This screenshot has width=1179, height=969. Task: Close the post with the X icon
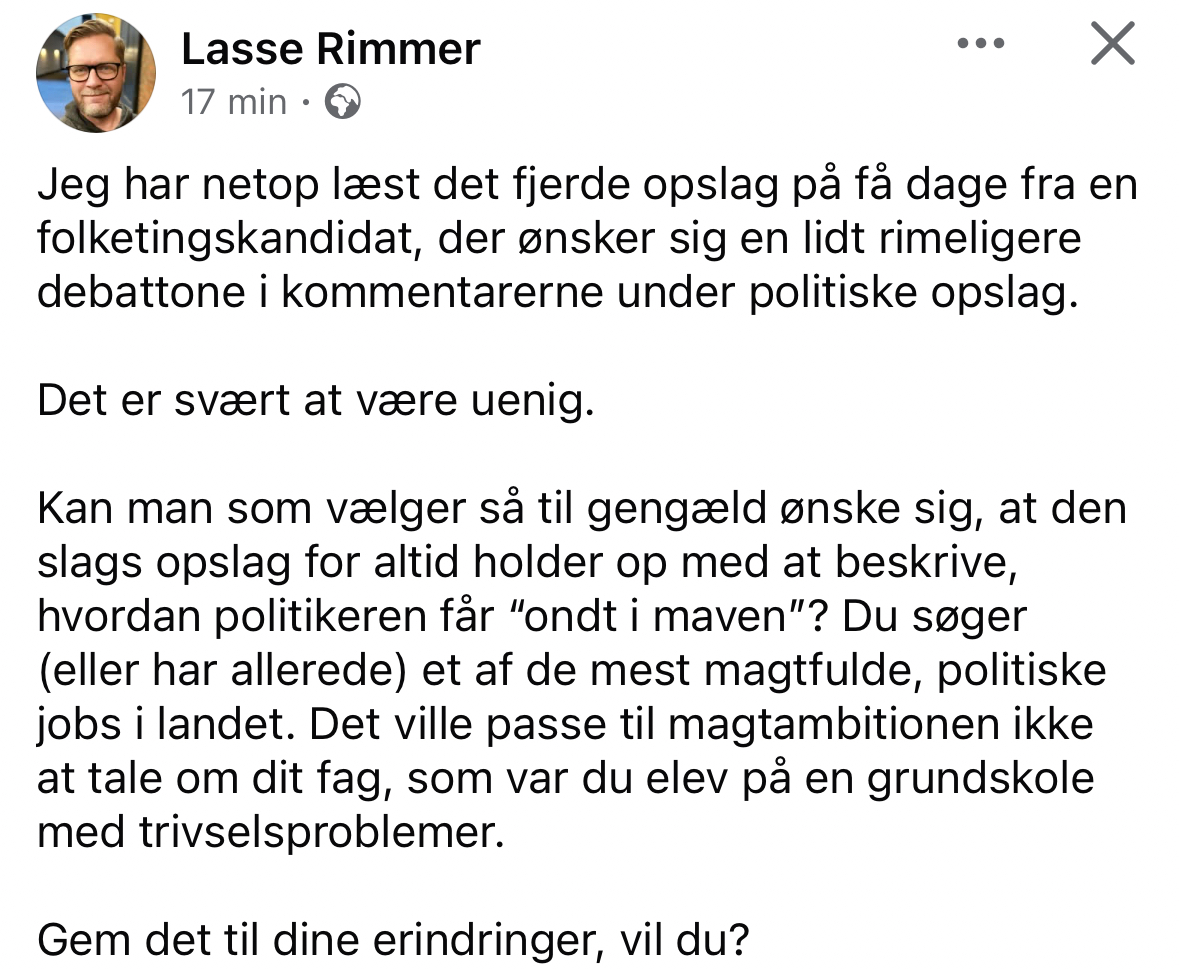pyautogui.click(x=1112, y=45)
